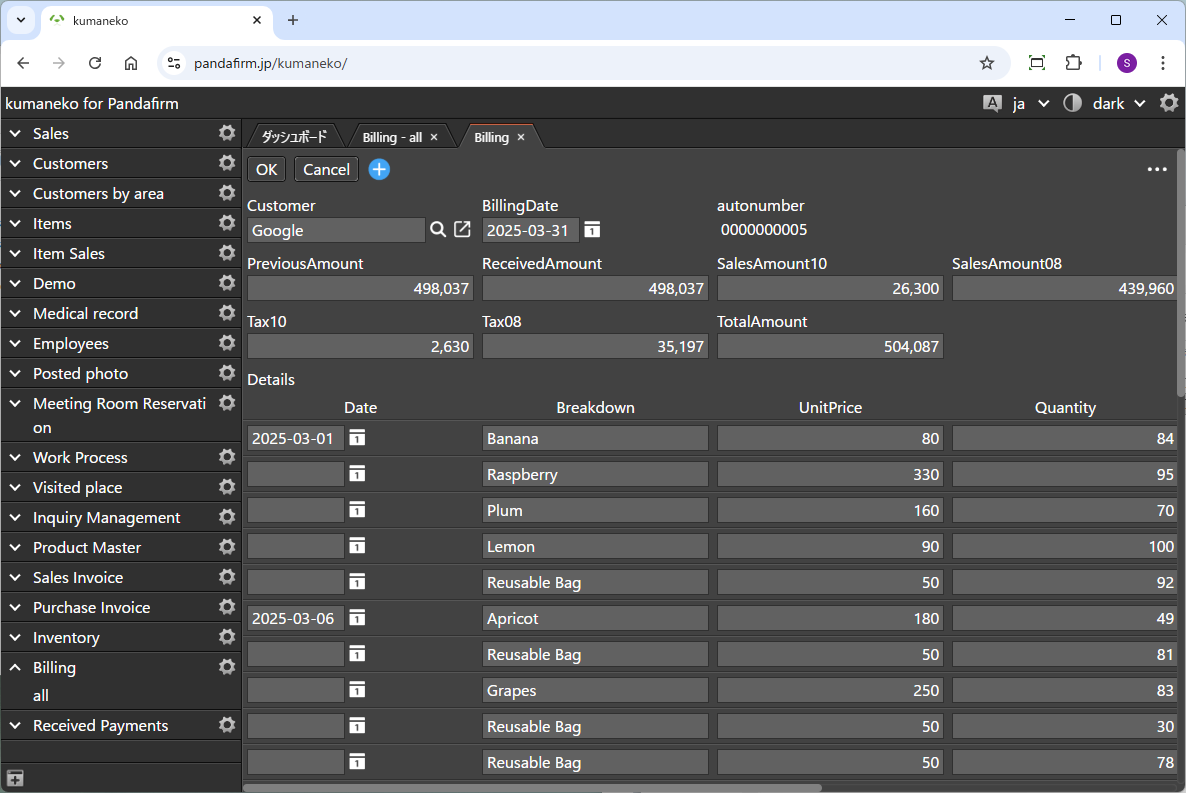Collapse the Billing section in the sidebar
1186x793 pixels.
16,667
